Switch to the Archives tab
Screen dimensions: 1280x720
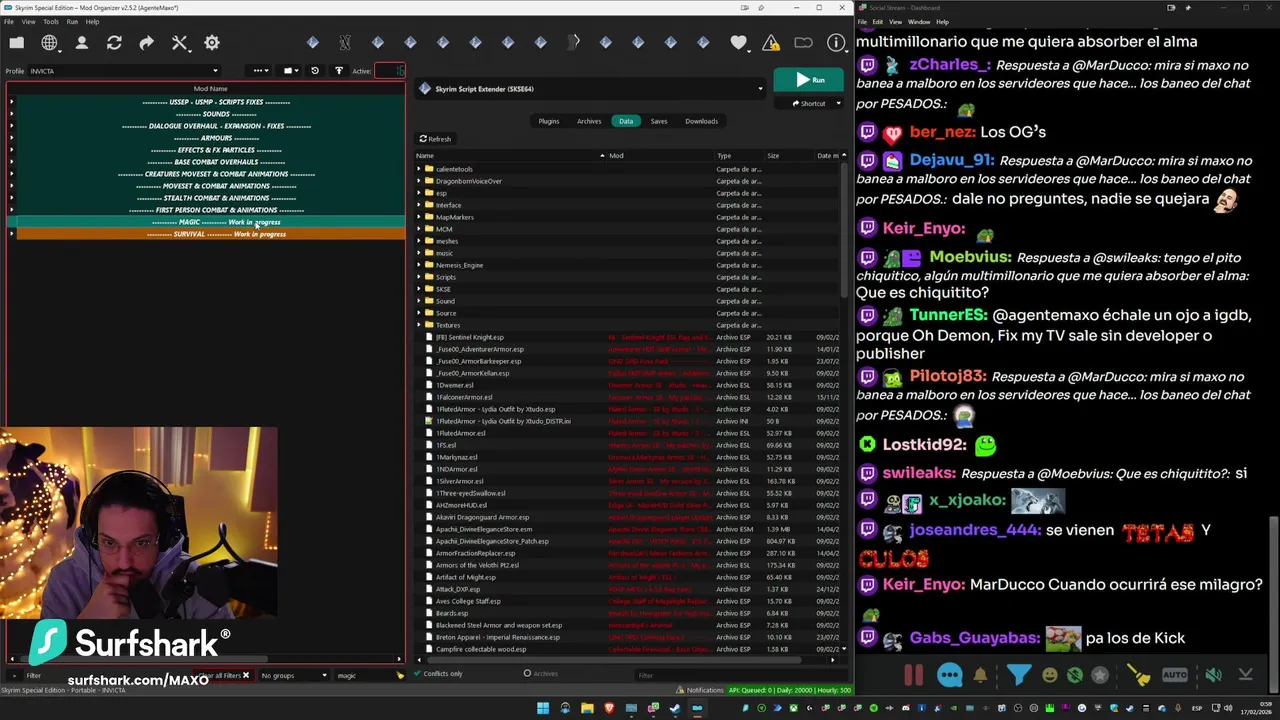(589, 121)
